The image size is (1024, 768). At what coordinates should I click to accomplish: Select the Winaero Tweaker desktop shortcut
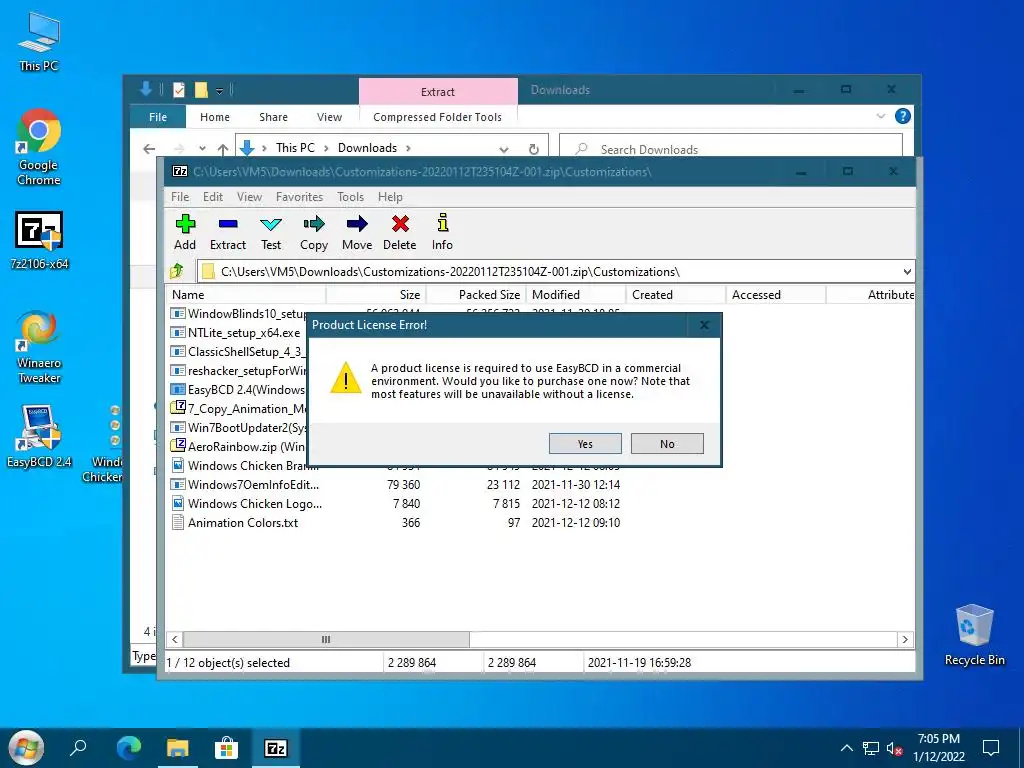pos(39,347)
